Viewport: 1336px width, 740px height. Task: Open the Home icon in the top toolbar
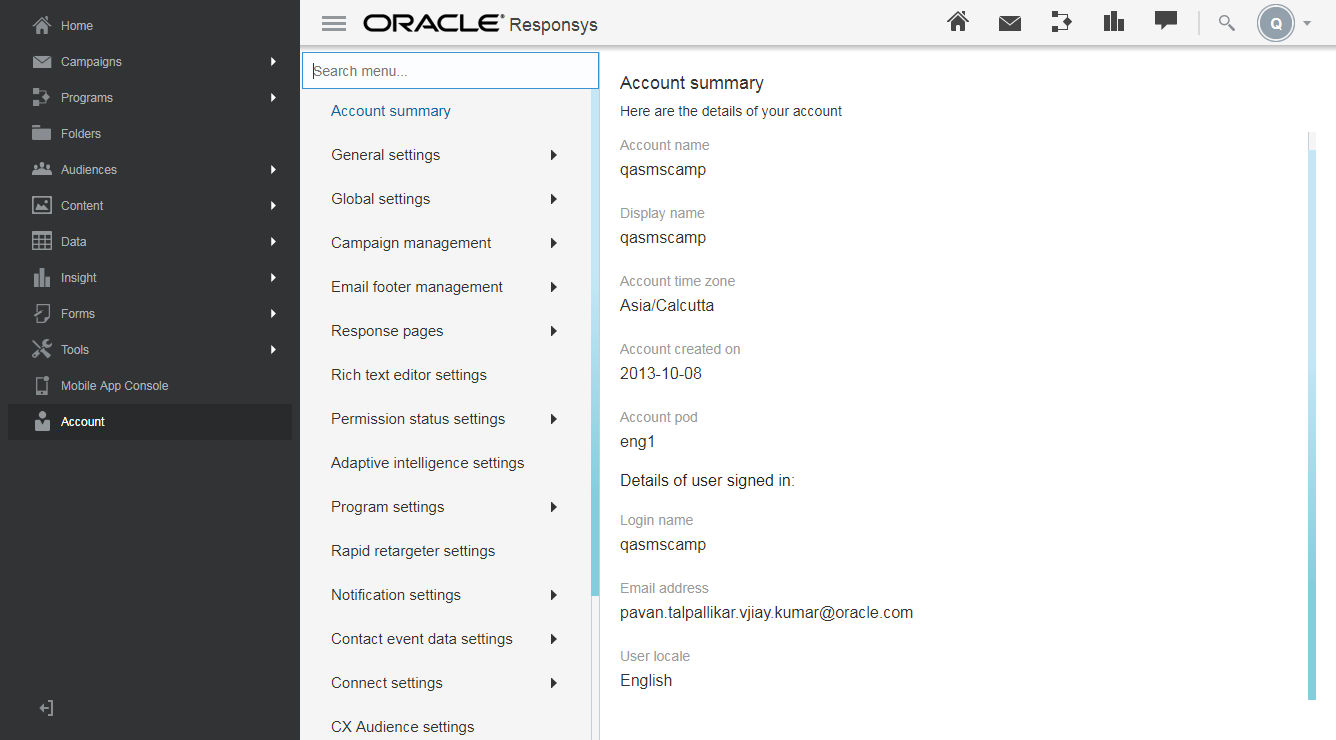pyautogui.click(x=957, y=21)
